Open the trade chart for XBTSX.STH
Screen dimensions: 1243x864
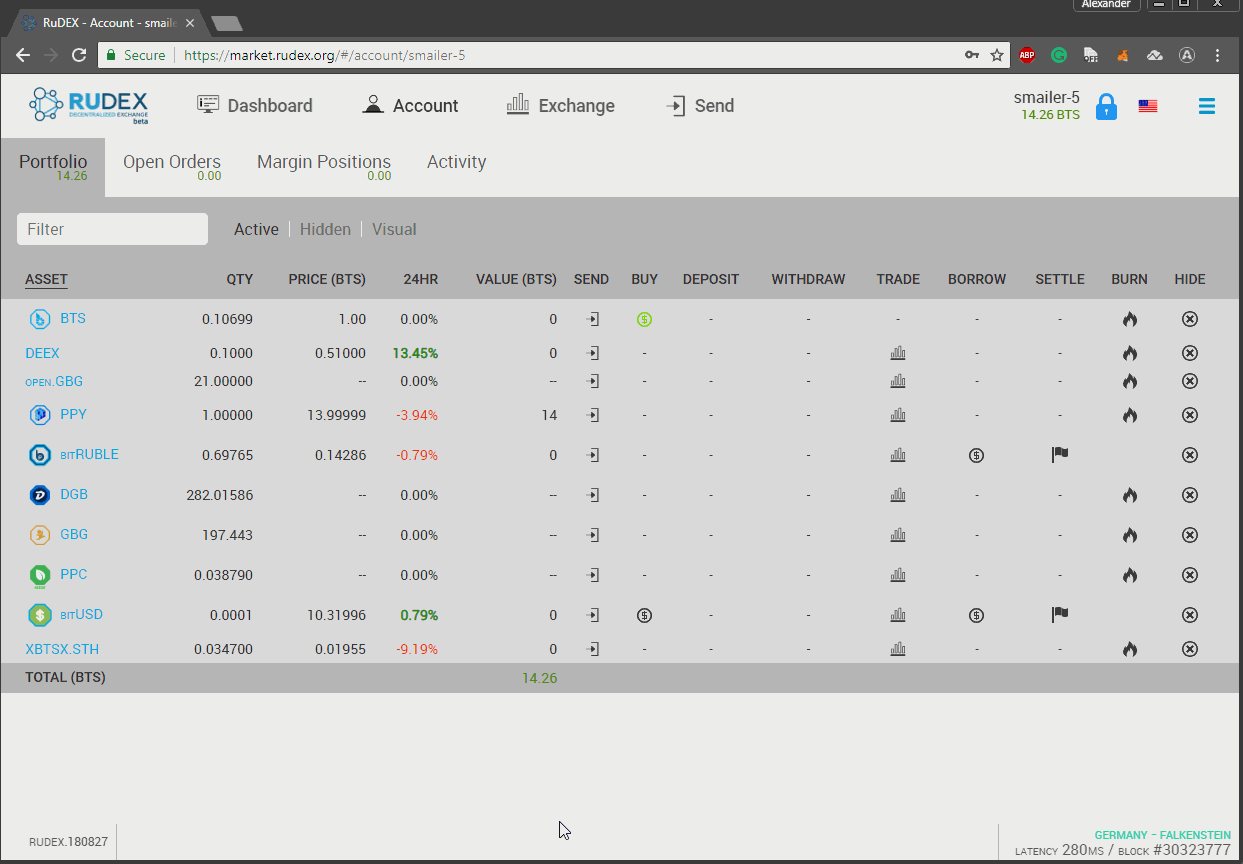[898, 649]
